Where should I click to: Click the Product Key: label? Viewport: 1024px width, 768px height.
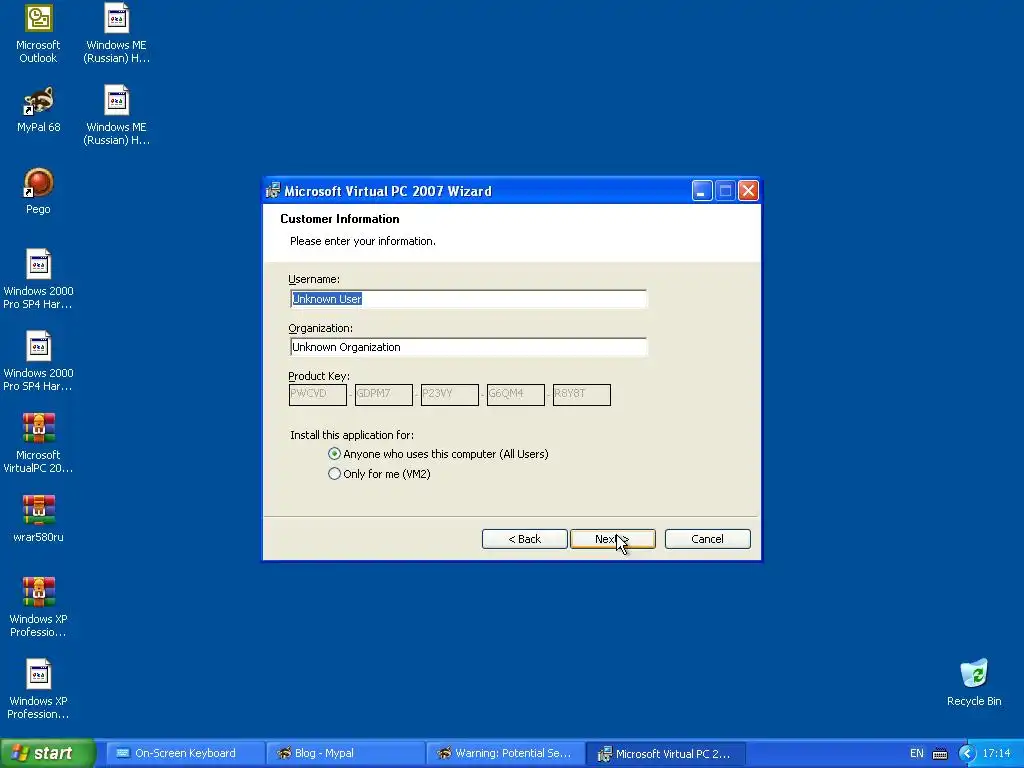319,376
